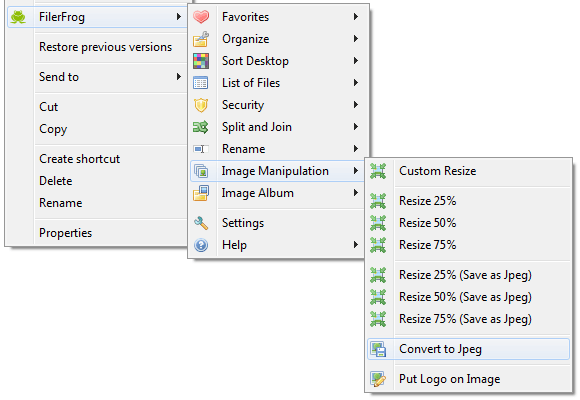Screen dimensions: 580x400
Task: Open Properties from the context menu
Action: (x=97, y=233)
